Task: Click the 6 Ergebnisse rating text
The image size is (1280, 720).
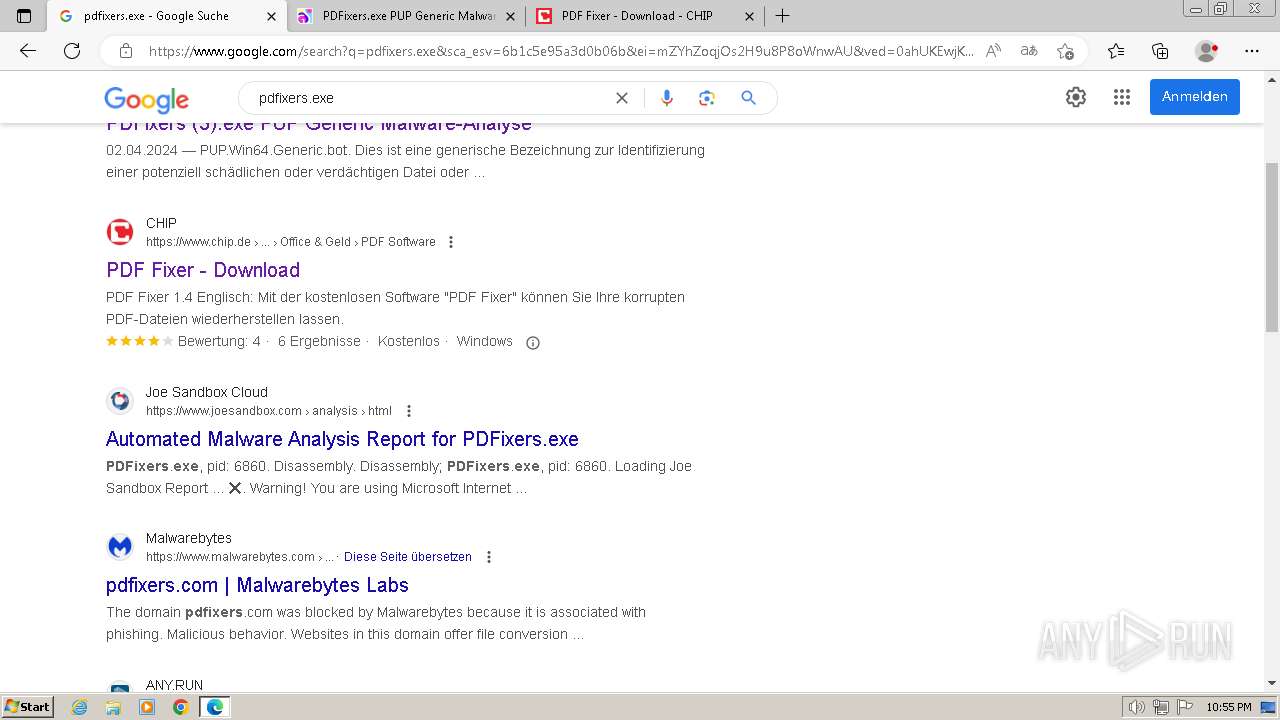Action: pyautogui.click(x=319, y=342)
